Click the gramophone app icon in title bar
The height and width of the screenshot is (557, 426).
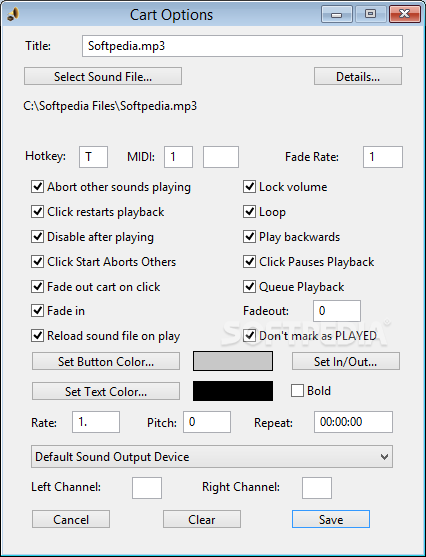point(13,15)
